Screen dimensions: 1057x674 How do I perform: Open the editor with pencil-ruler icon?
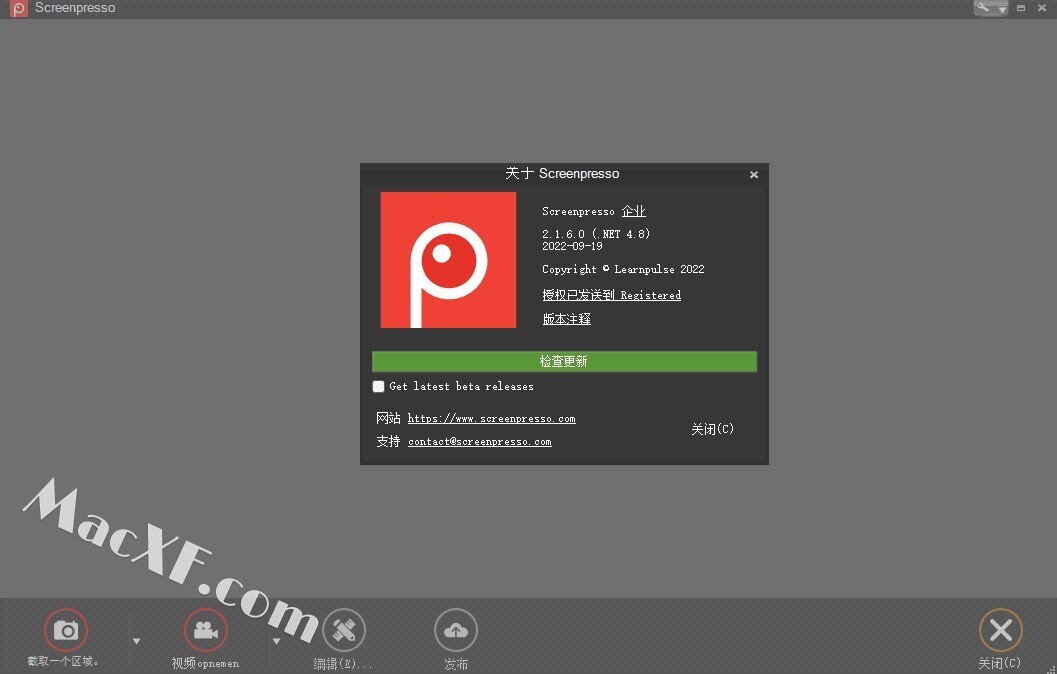(344, 630)
